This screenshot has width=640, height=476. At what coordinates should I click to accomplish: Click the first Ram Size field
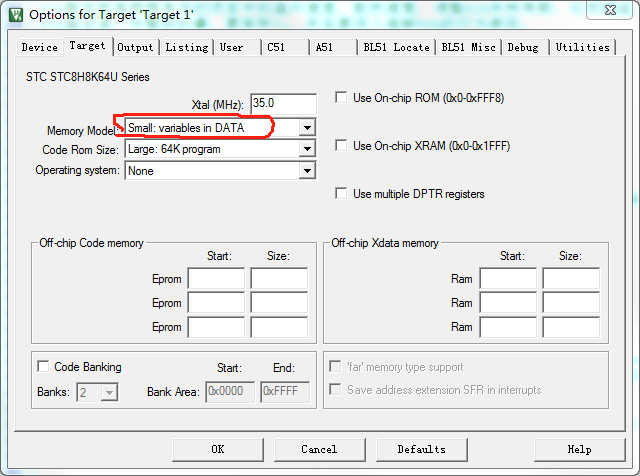tap(571, 279)
